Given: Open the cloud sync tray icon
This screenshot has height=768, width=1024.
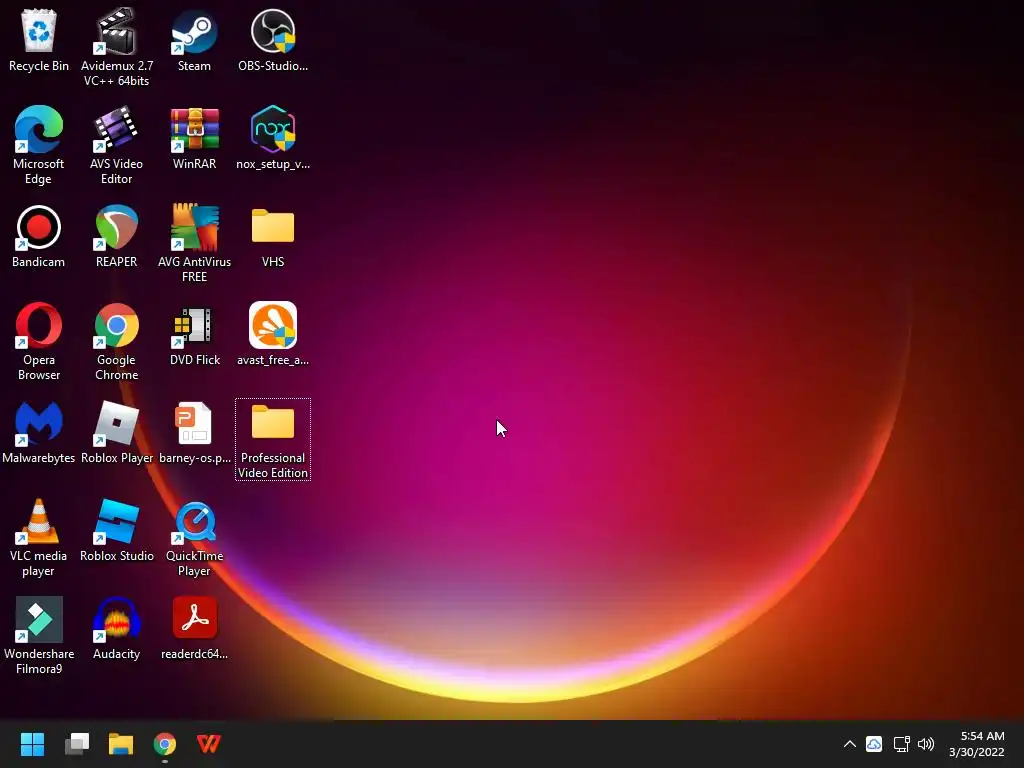Looking at the screenshot, I should coord(874,744).
